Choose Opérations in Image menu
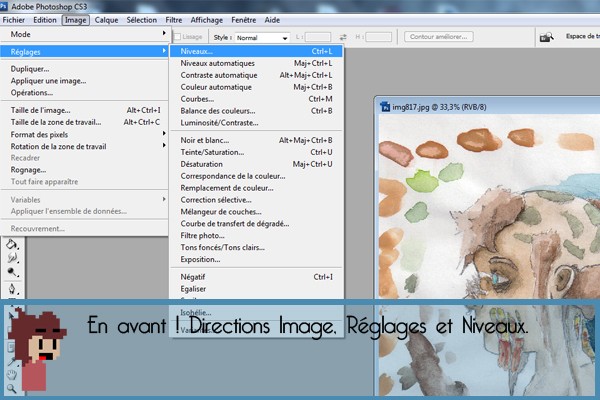 click(84, 93)
